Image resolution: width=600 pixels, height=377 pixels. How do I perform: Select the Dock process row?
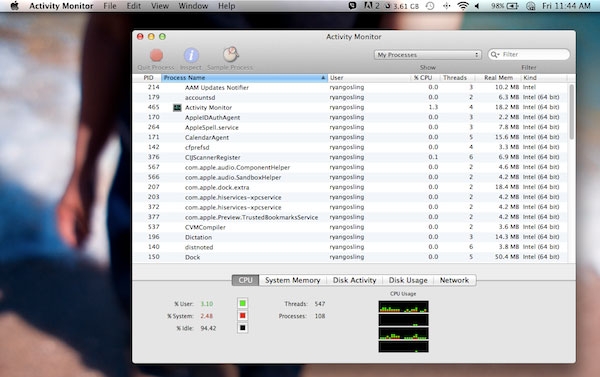click(350, 257)
